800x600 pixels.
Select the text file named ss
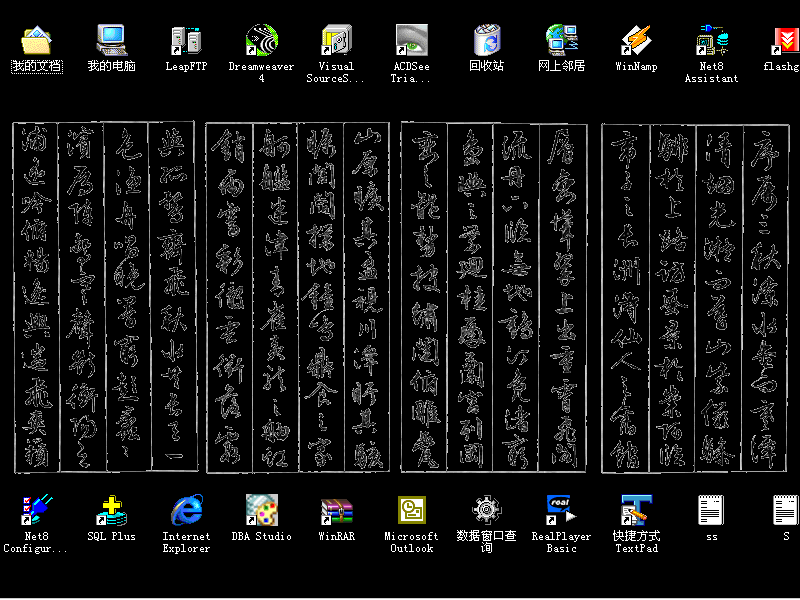tap(711, 510)
